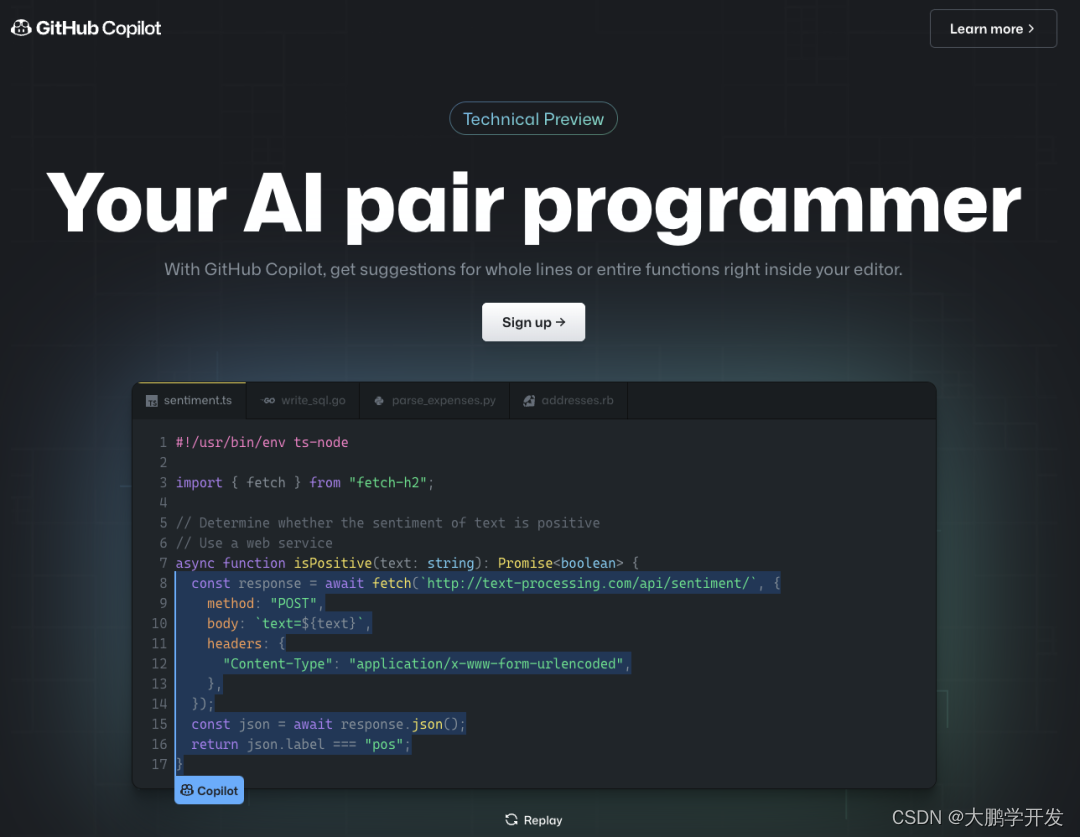
Task: Open the Learn more button
Action: point(993,29)
